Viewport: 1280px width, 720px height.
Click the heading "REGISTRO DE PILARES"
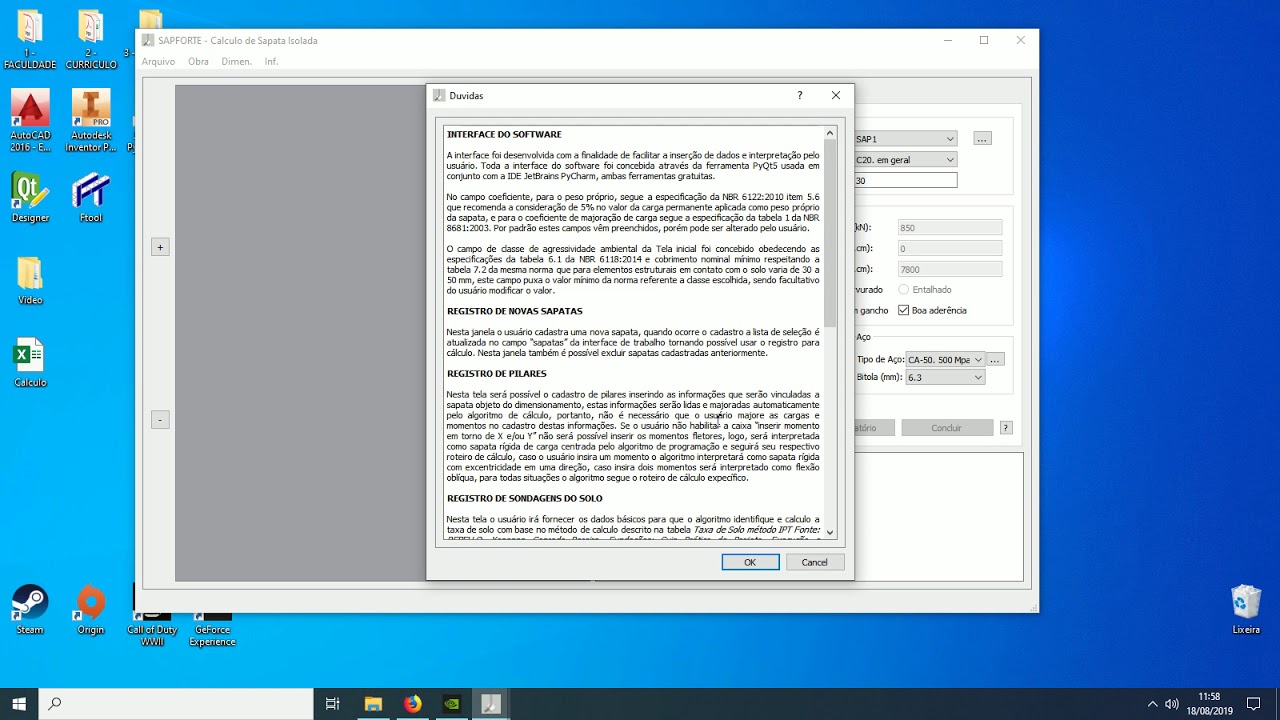point(497,374)
